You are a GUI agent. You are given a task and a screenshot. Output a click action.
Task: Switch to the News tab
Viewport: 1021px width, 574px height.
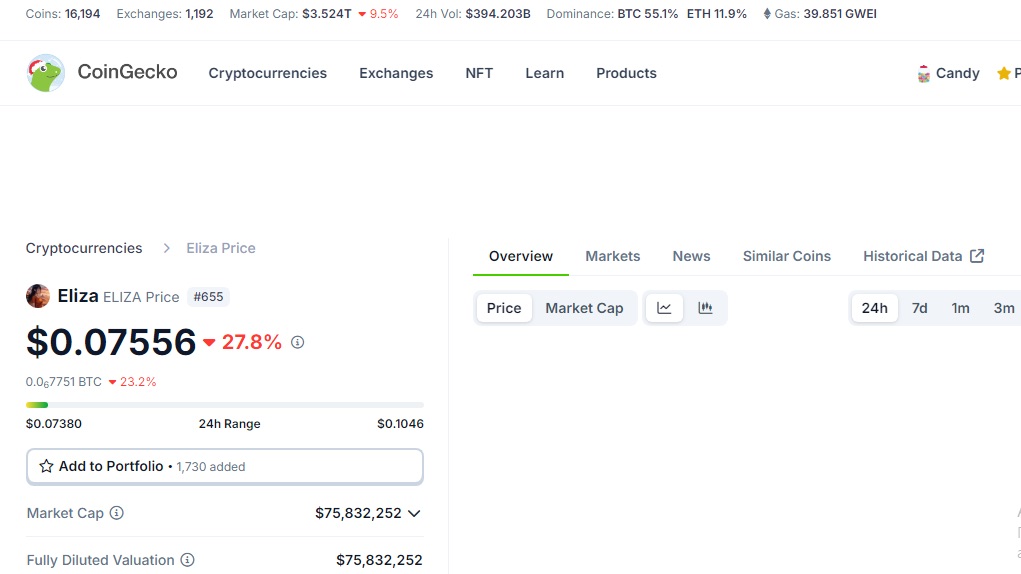(x=692, y=256)
